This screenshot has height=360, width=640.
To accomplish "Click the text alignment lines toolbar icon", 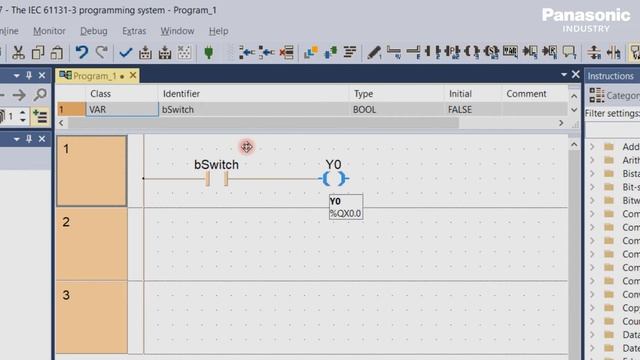I will pyautogui.click(x=350, y=52).
